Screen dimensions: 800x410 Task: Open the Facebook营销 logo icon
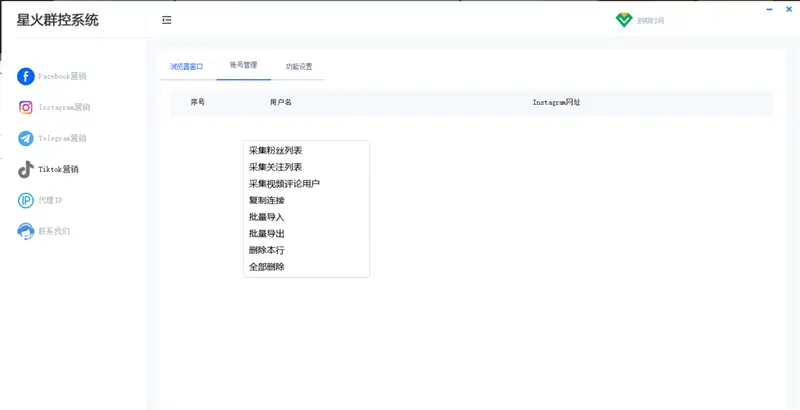[x=26, y=76]
